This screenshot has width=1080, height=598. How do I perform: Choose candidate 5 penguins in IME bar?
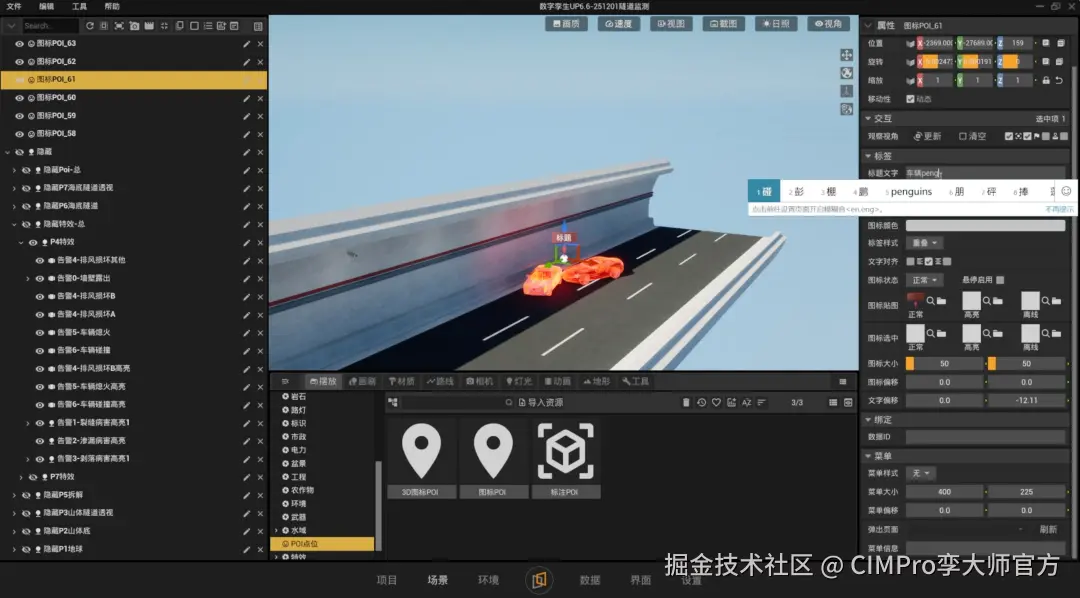pyautogui.click(x=908, y=192)
